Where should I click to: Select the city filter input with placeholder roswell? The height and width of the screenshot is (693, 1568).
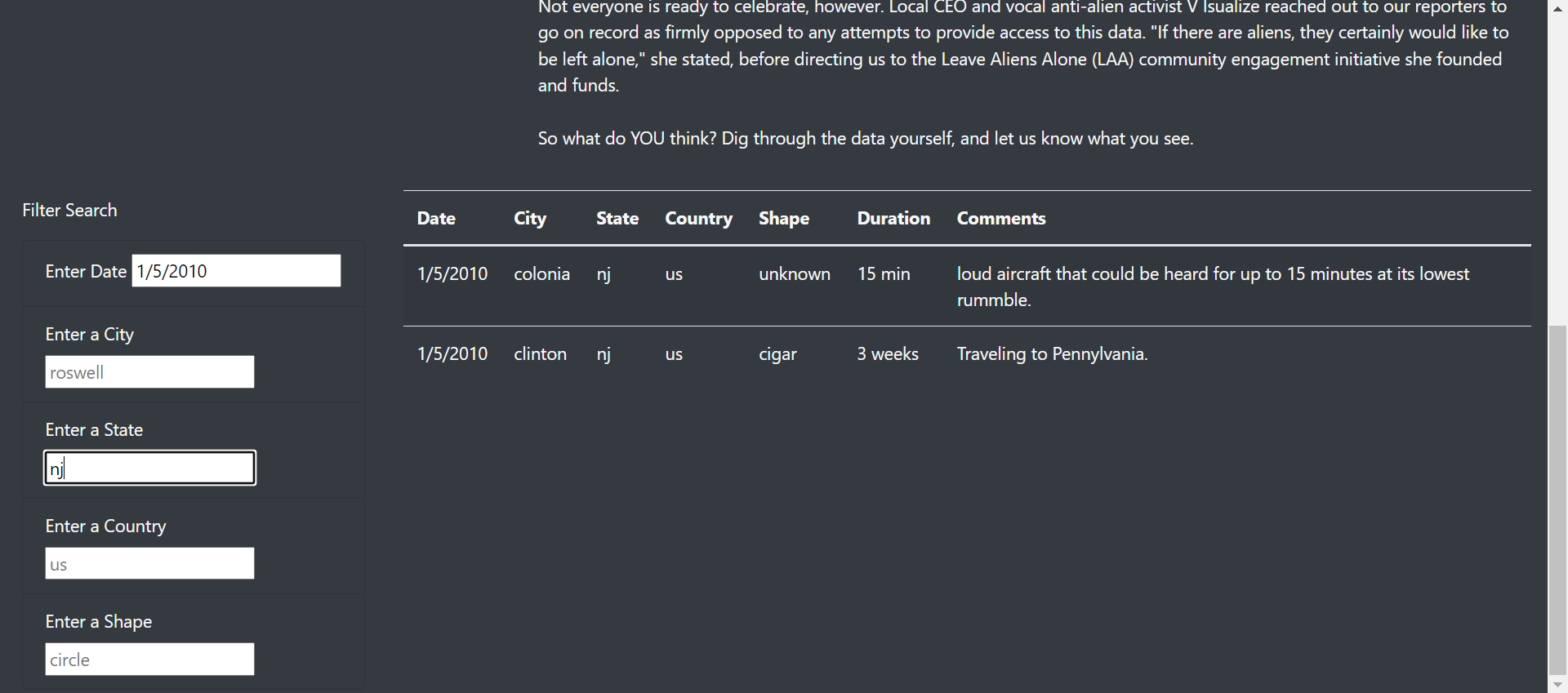[x=149, y=371]
